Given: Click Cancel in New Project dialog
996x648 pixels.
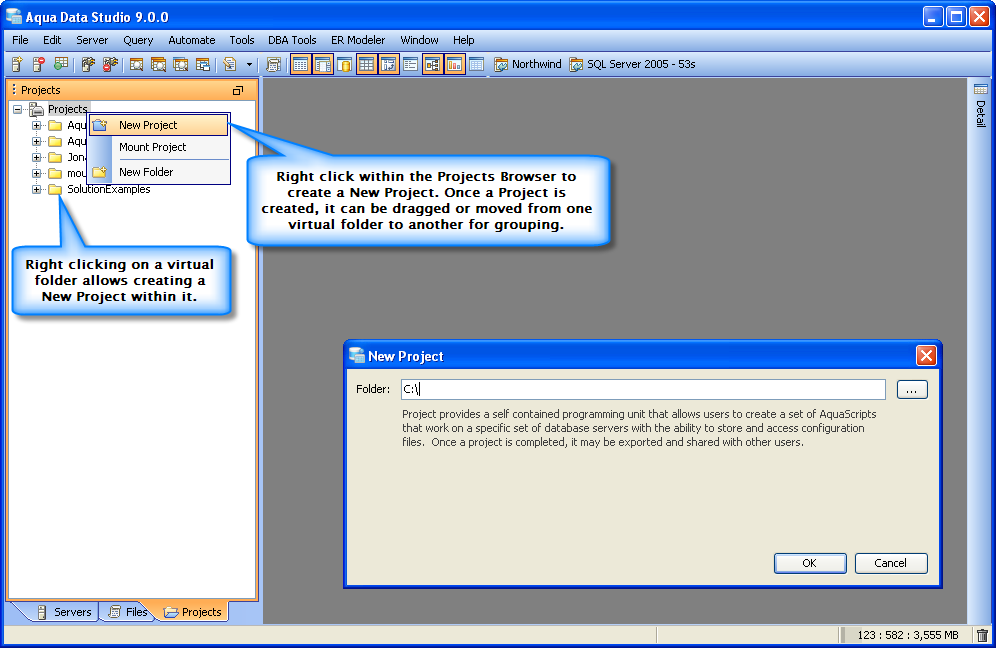Looking at the screenshot, I should (x=891, y=563).
